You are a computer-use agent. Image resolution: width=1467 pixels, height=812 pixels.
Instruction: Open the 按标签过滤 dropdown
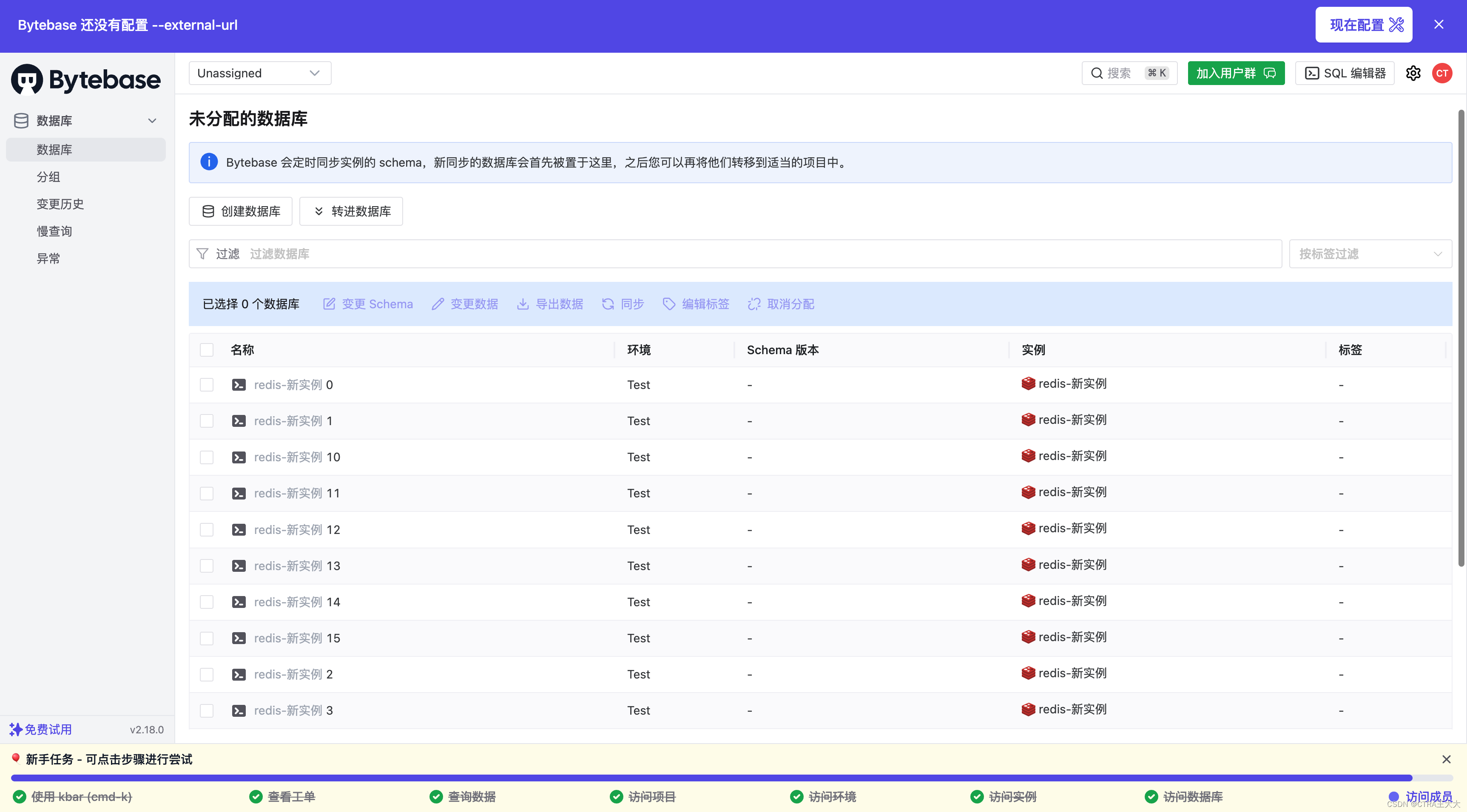click(x=1370, y=253)
